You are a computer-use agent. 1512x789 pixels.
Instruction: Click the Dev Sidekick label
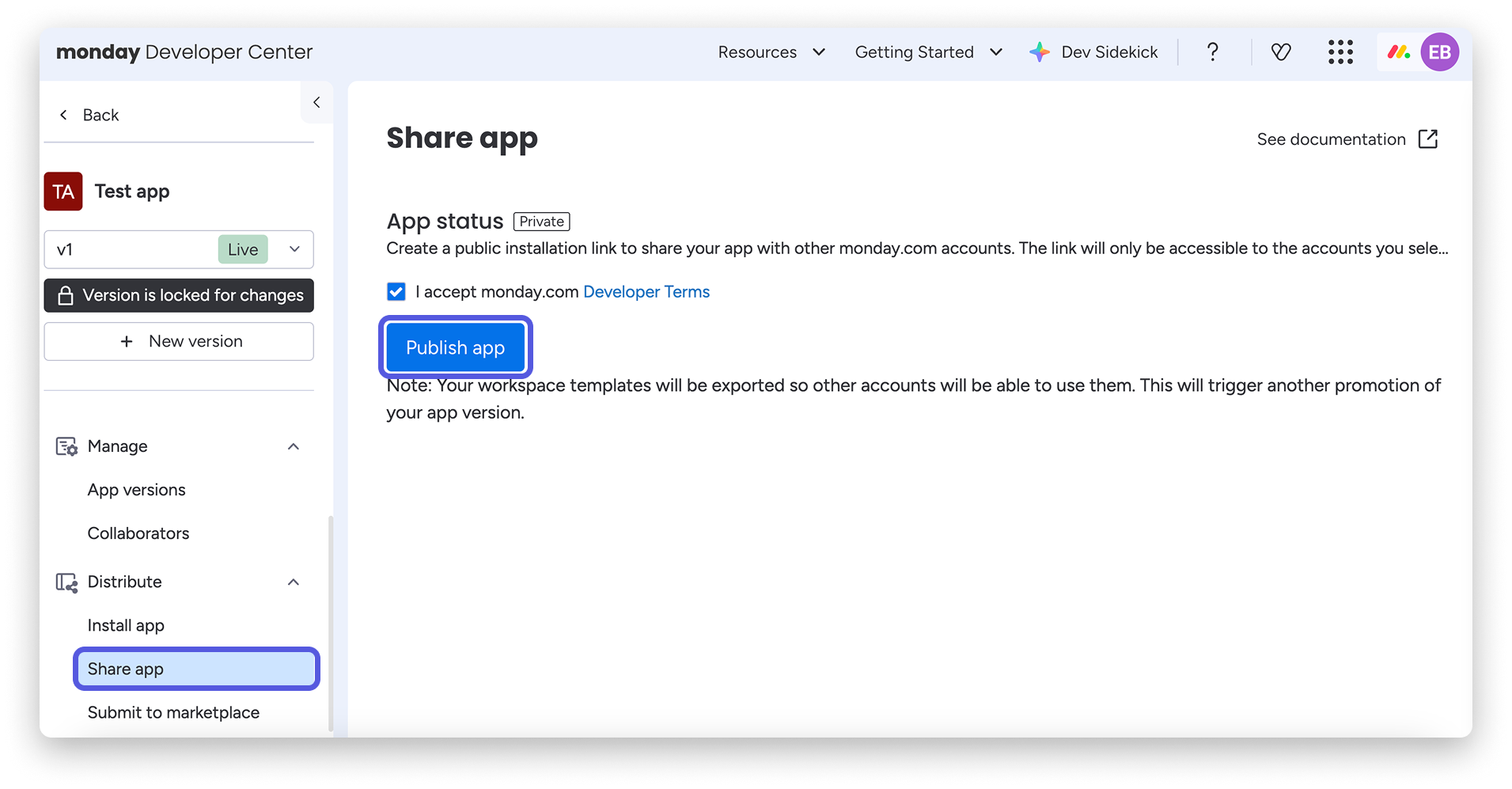point(1109,52)
